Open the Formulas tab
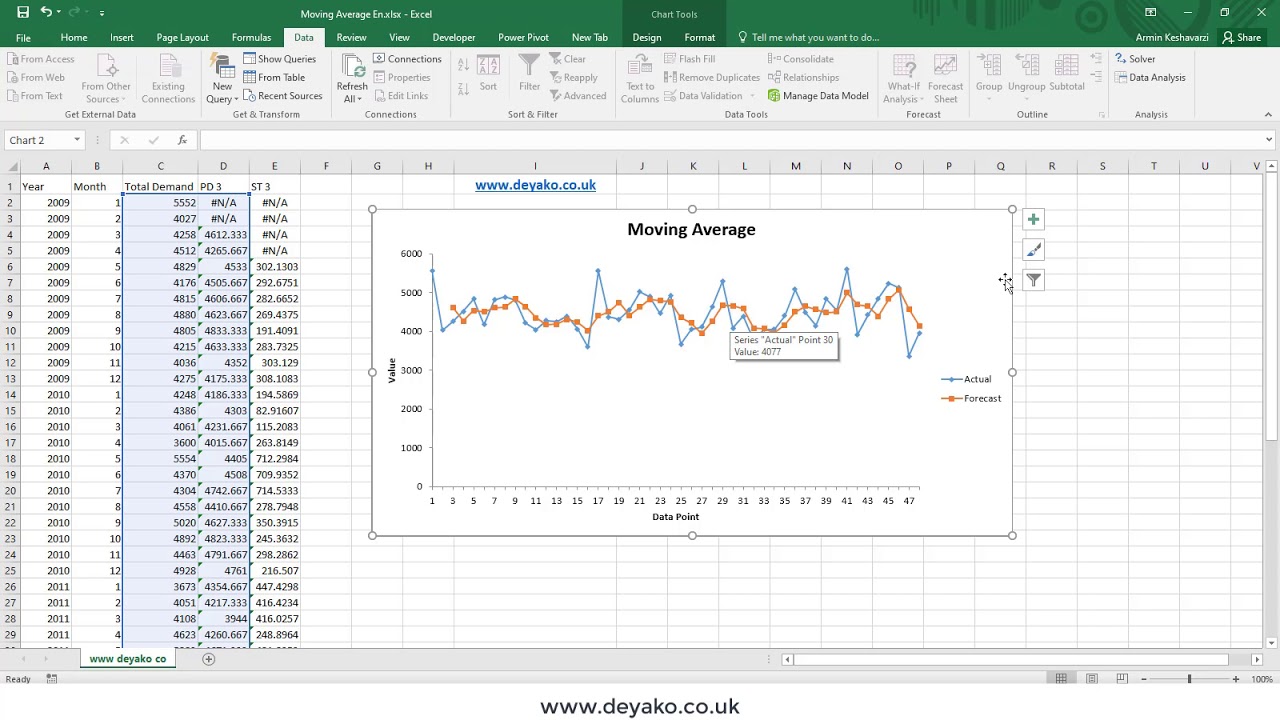The height and width of the screenshot is (720, 1280). [251, 38]
